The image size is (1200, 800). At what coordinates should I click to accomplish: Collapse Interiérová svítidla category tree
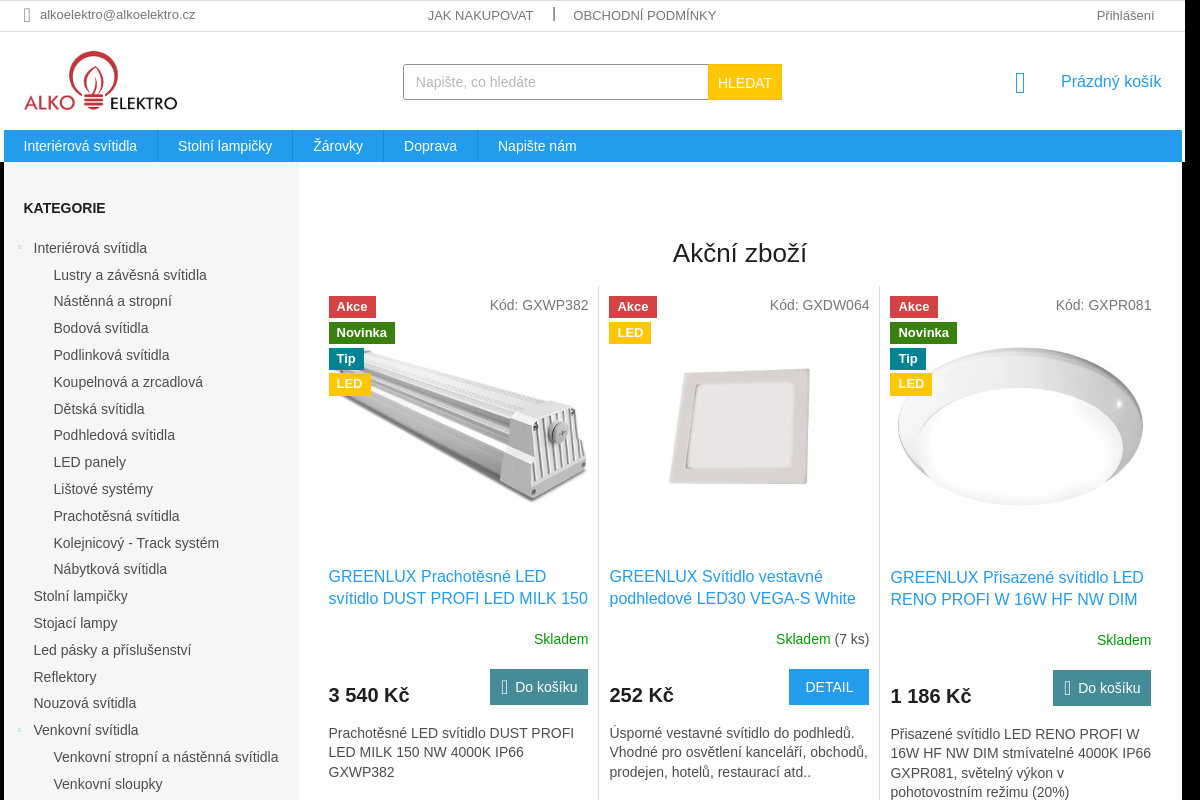click(x=19, y=247)
